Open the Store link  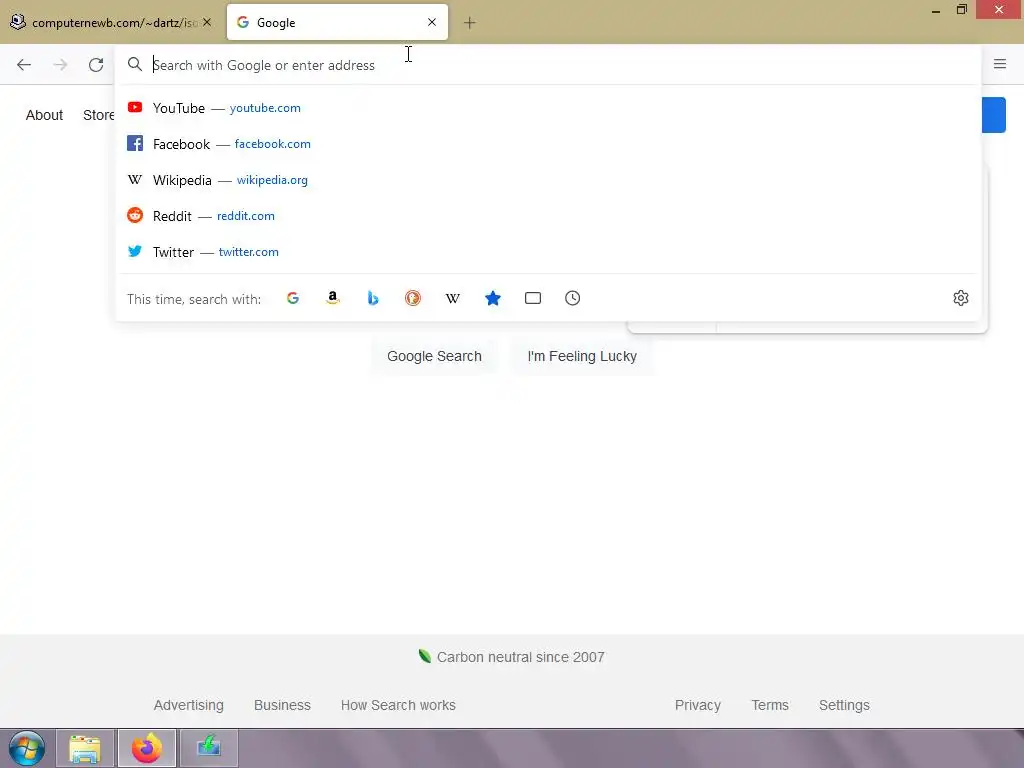[x=99, y=115]
